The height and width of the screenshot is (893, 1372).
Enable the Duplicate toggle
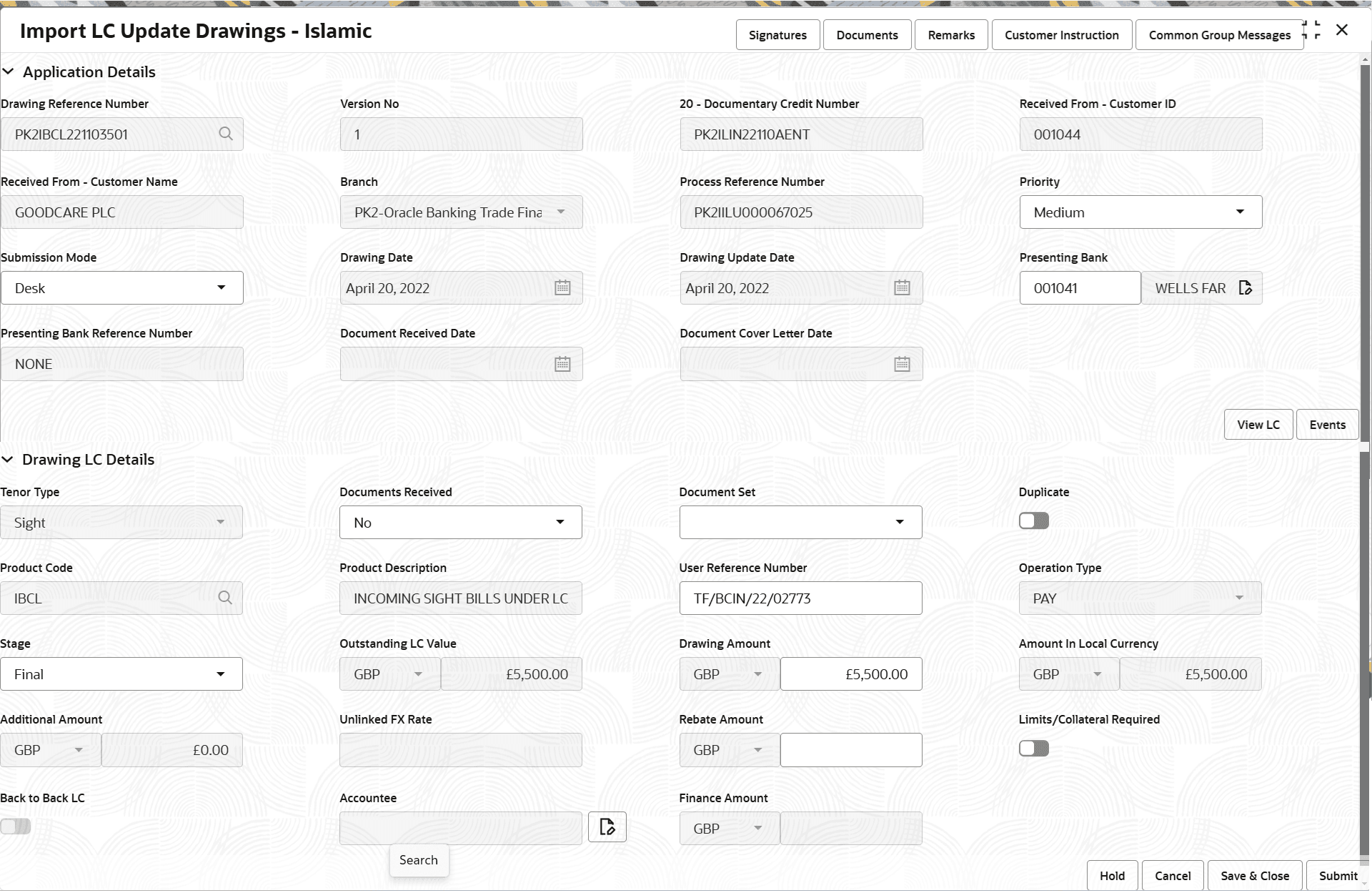coord(1033,520)
